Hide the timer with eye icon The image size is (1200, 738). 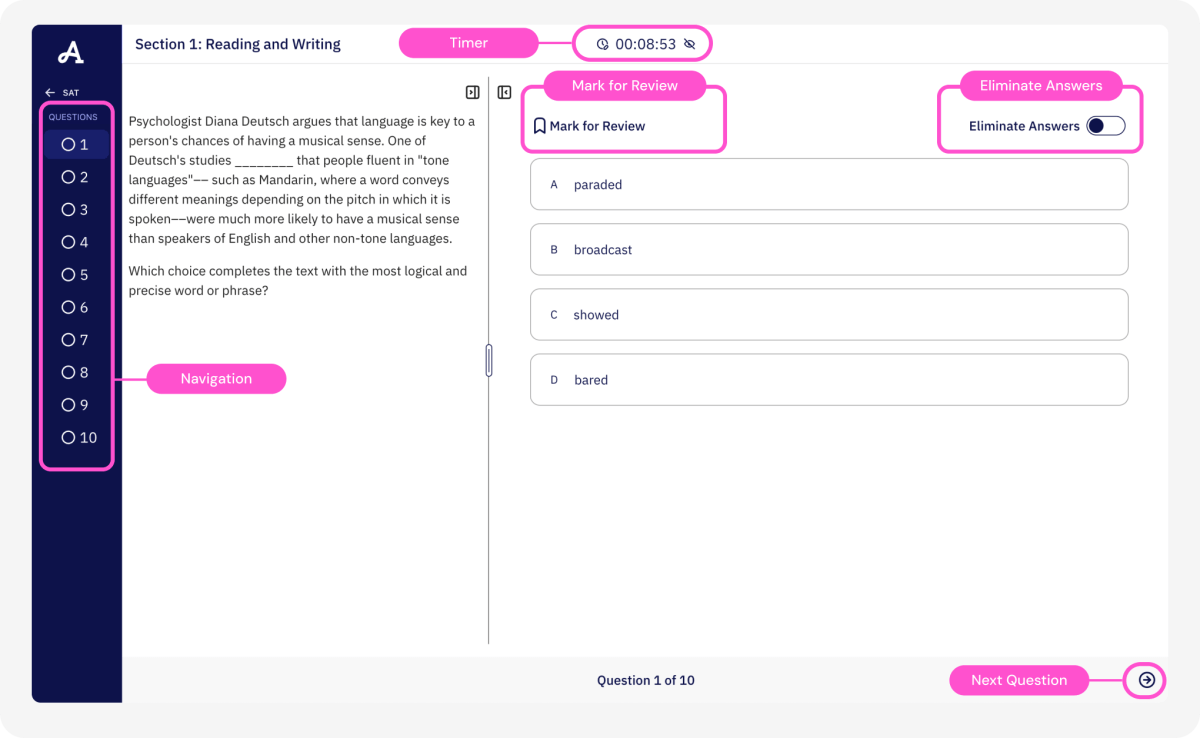click(689, 44)
